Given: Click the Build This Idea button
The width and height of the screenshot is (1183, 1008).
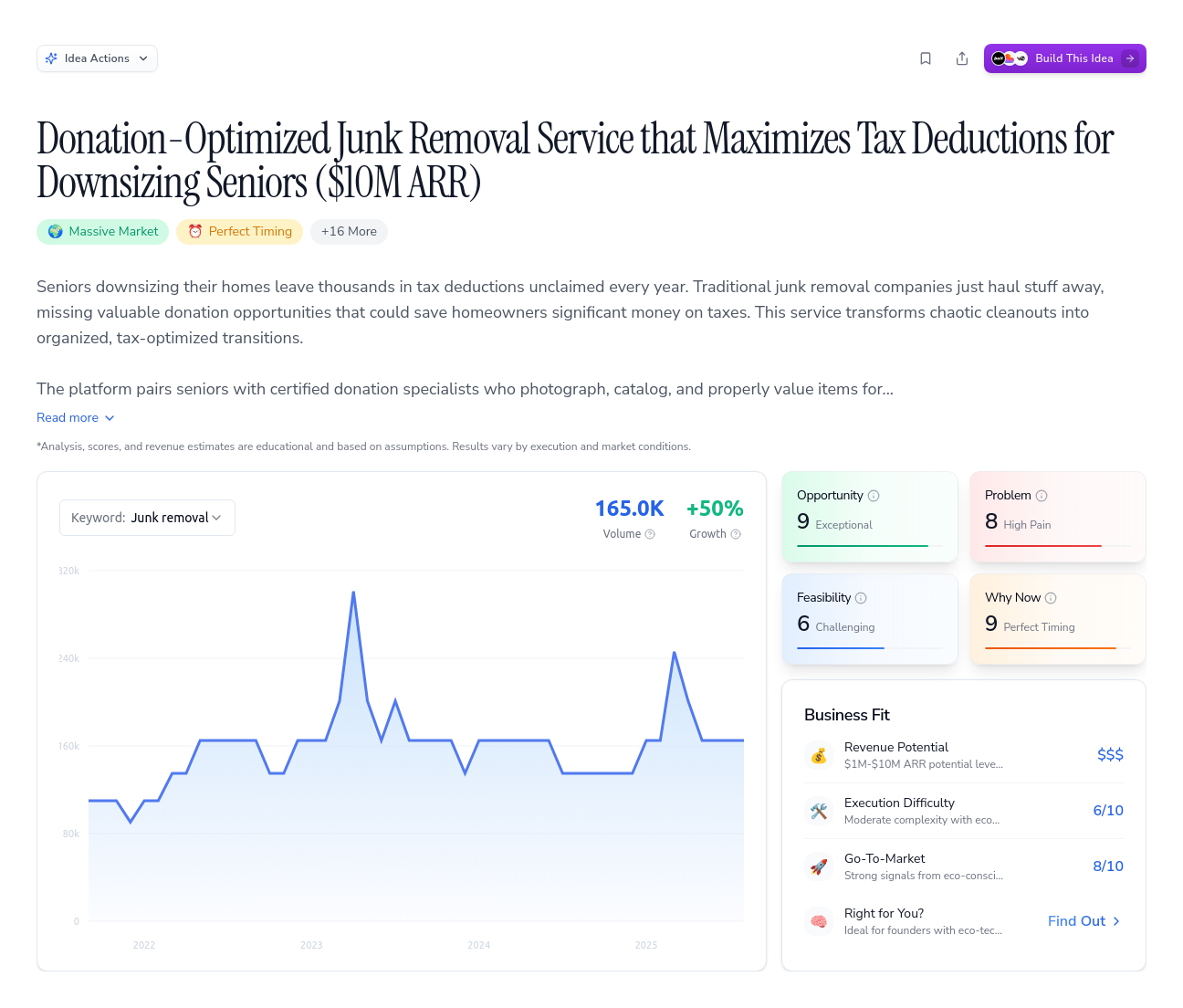Looking at the screenshot, I should coord(1065,58).
